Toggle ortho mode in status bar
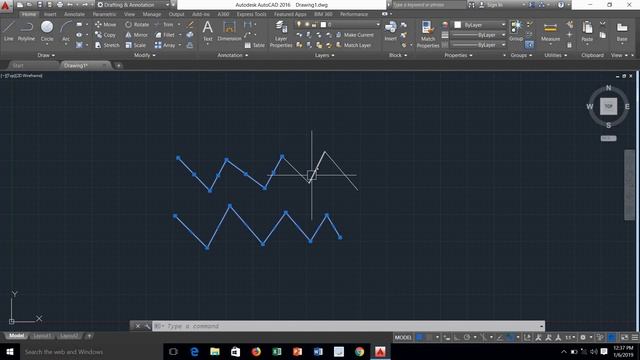This screenshot has height=360, width=640. coord(457,337)
